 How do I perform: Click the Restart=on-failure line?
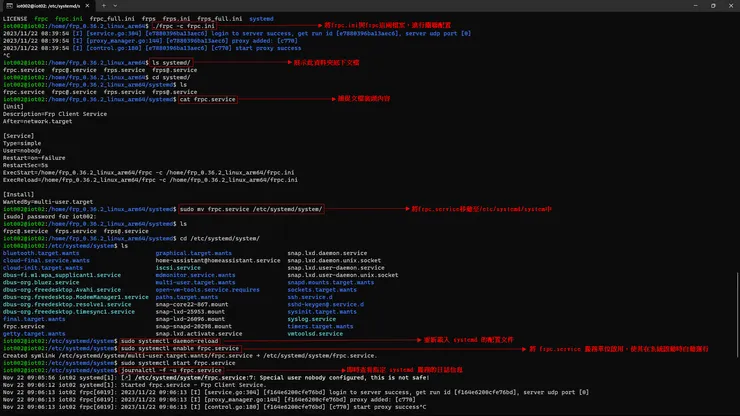[34, 158]
